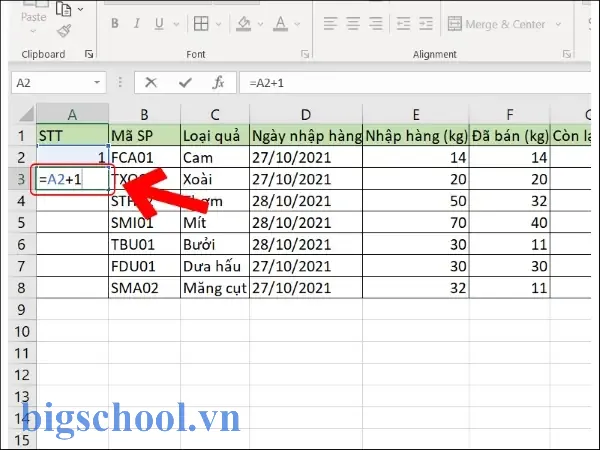600x450 pixels.
Task: Open Alignment settings dialog launcher
Action: tap(567, 54)
